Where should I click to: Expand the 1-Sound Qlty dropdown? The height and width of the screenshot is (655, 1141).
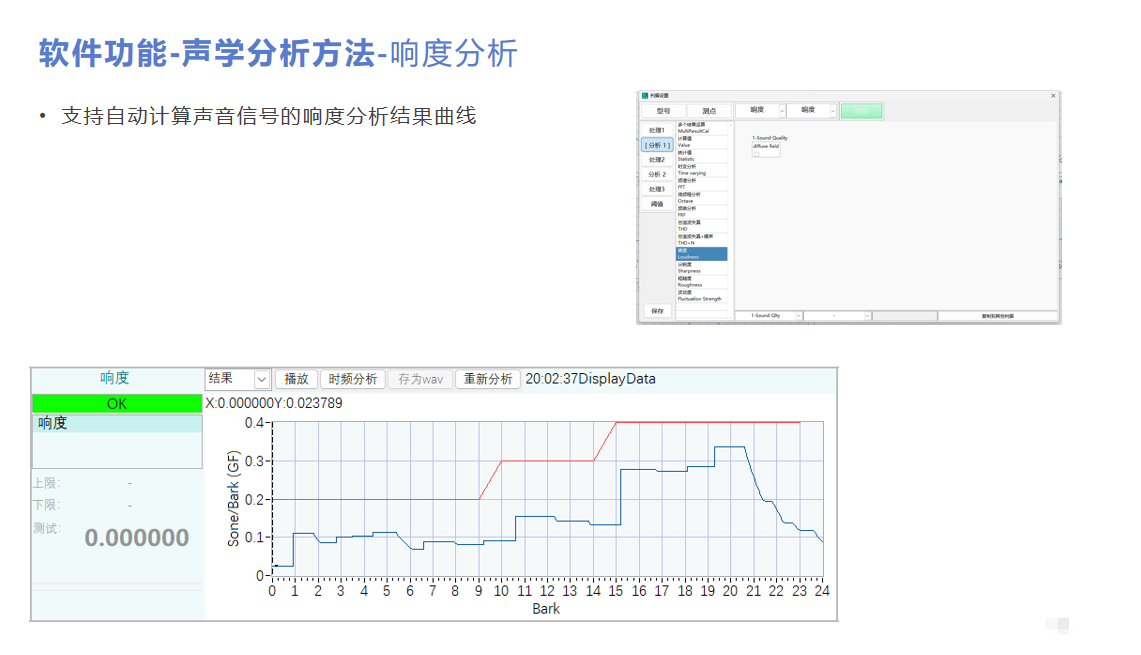798,315
